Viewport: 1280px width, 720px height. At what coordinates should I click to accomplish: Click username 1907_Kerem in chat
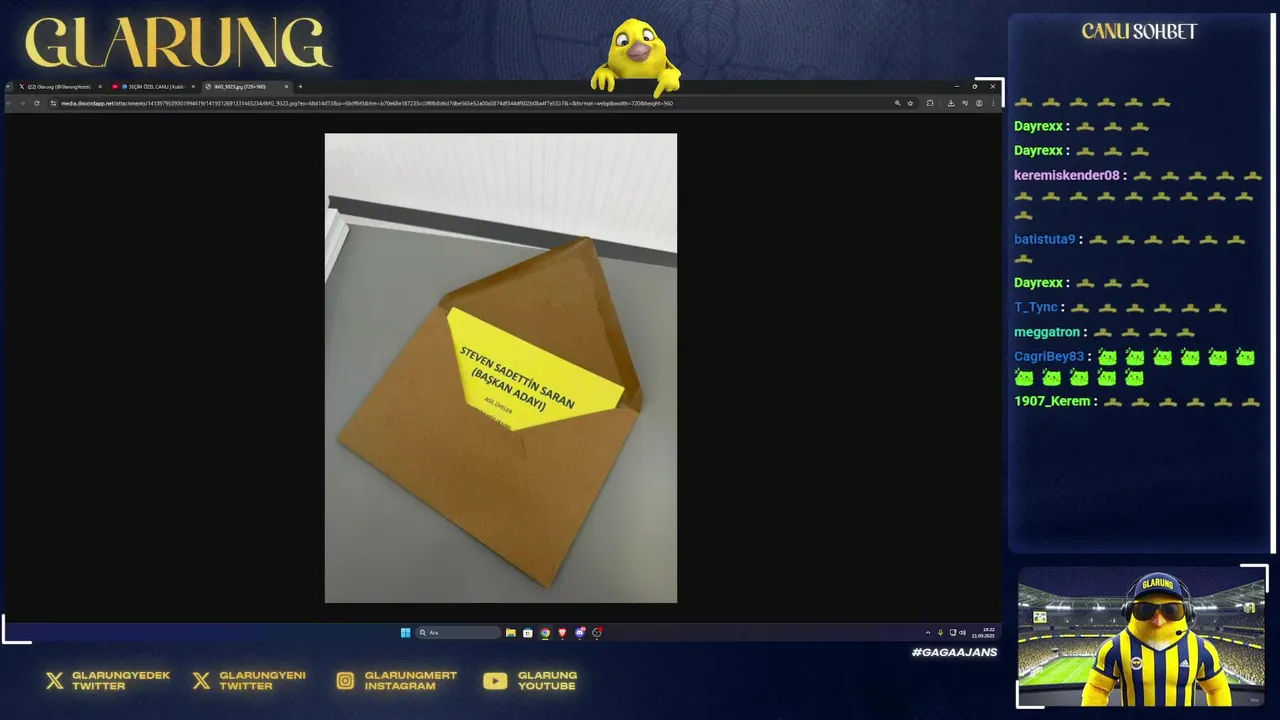[x=1052, y=401]
